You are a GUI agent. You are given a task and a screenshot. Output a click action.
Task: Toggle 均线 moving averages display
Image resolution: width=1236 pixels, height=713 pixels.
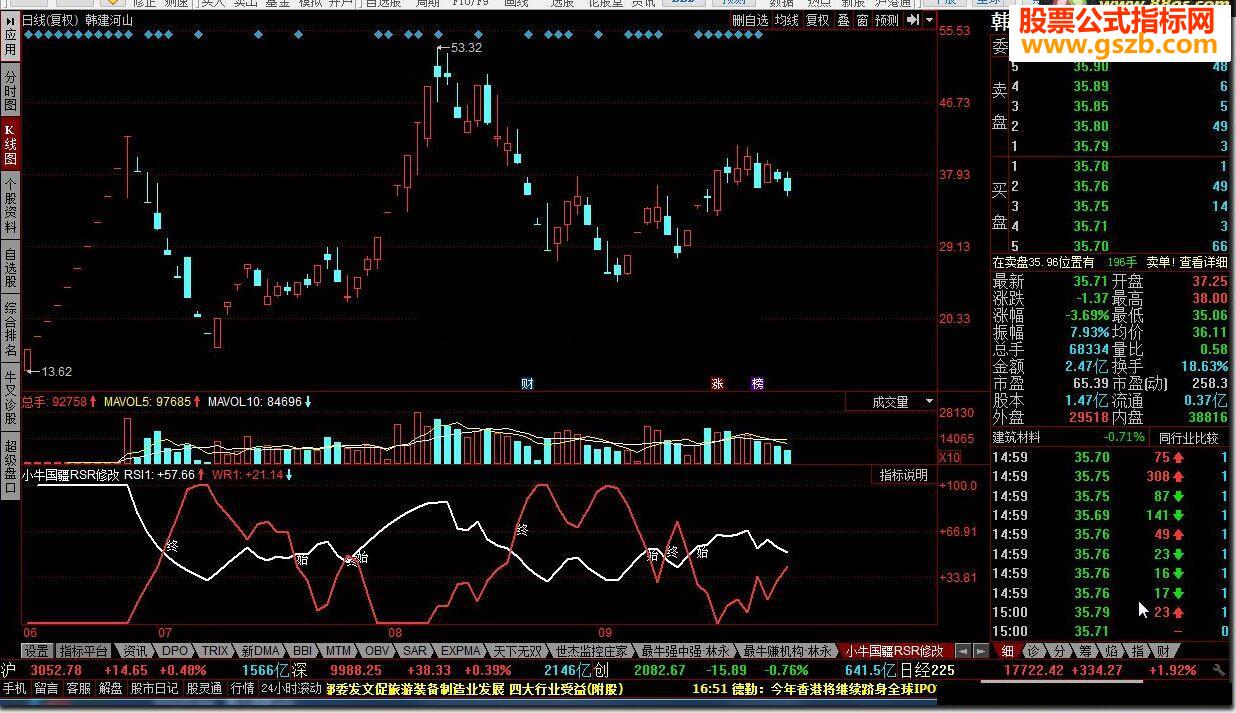[787, 19]
